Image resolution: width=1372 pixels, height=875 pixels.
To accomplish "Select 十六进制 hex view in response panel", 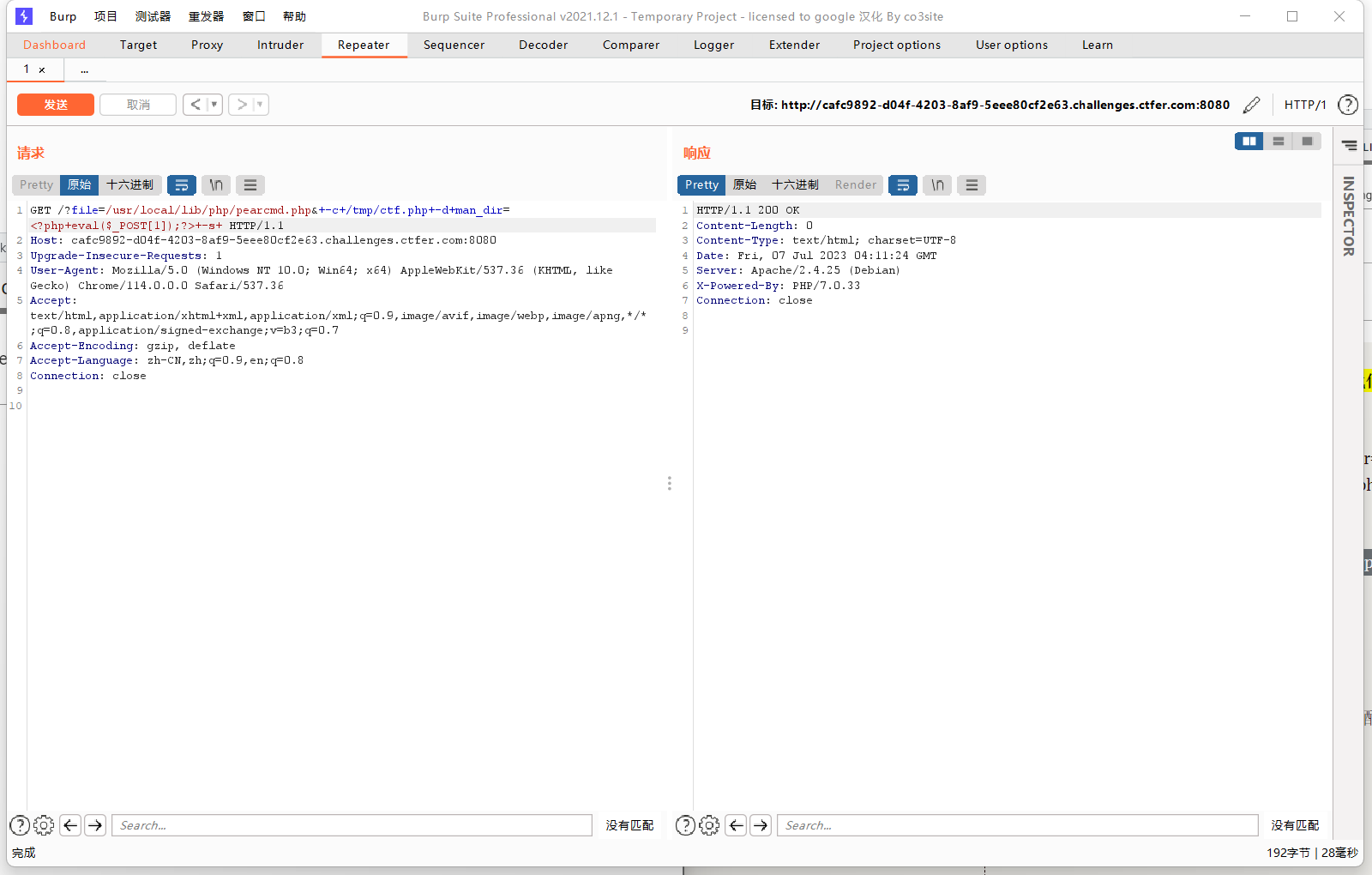I will [795, 184].
